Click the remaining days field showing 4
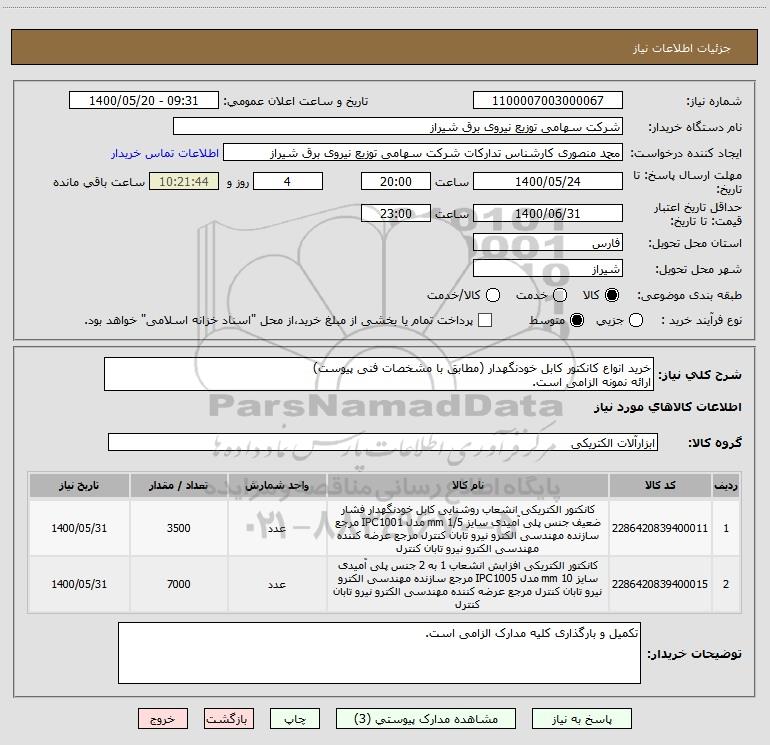 coord(288,181)
